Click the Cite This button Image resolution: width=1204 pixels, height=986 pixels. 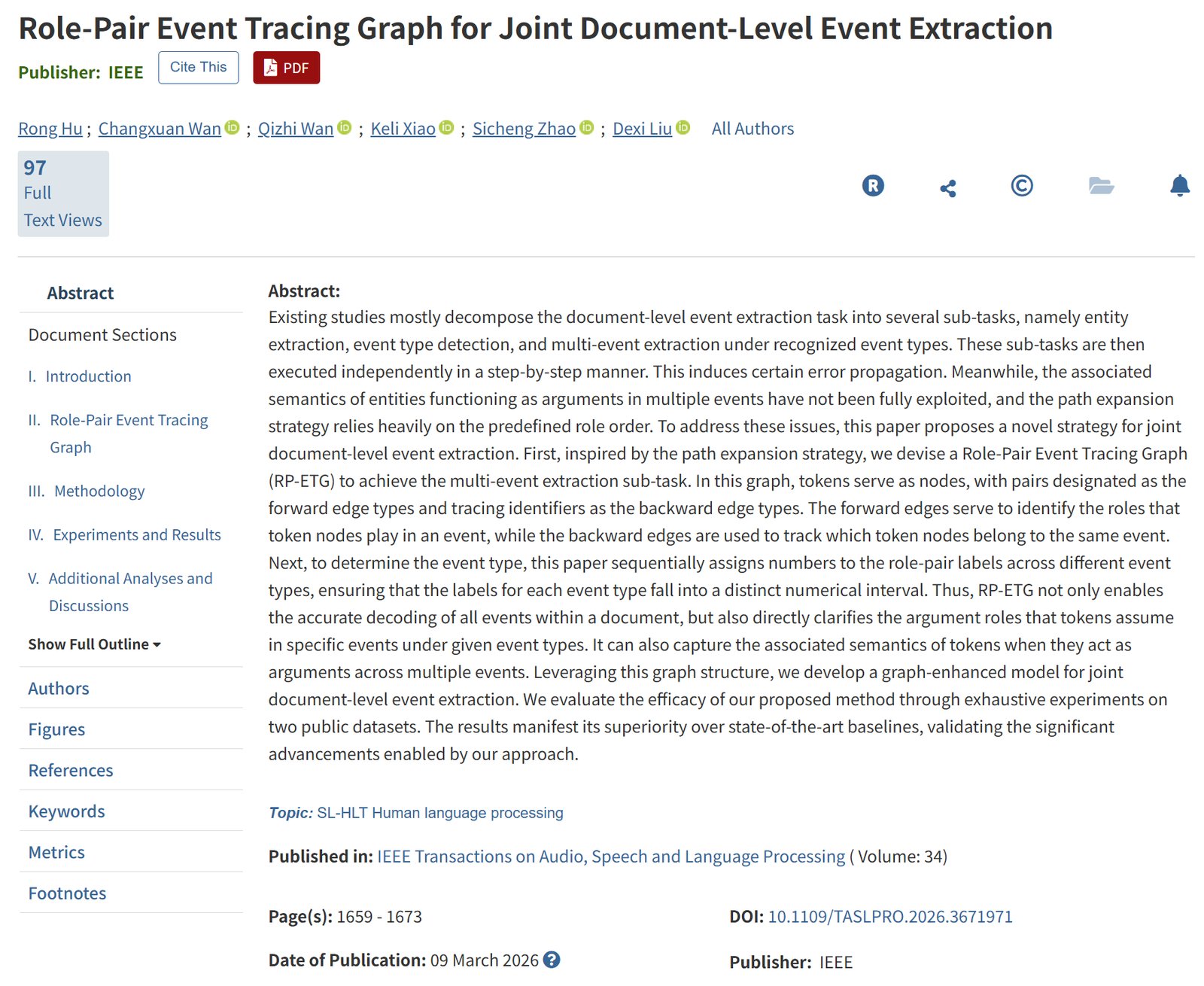[x=199, y=68]
